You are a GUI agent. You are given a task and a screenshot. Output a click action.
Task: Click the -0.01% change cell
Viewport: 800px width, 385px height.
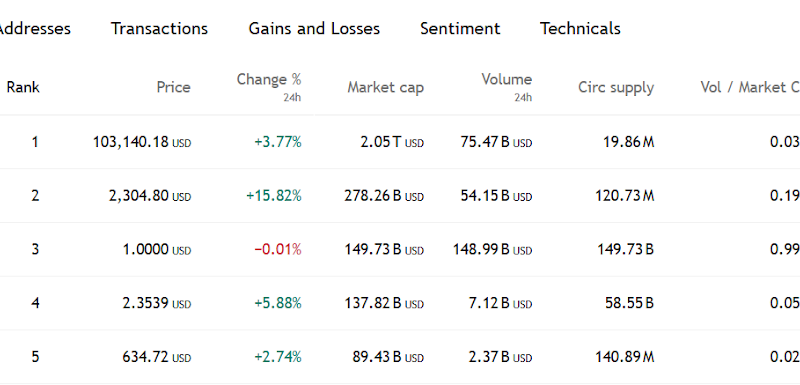[x=278, y=249]
